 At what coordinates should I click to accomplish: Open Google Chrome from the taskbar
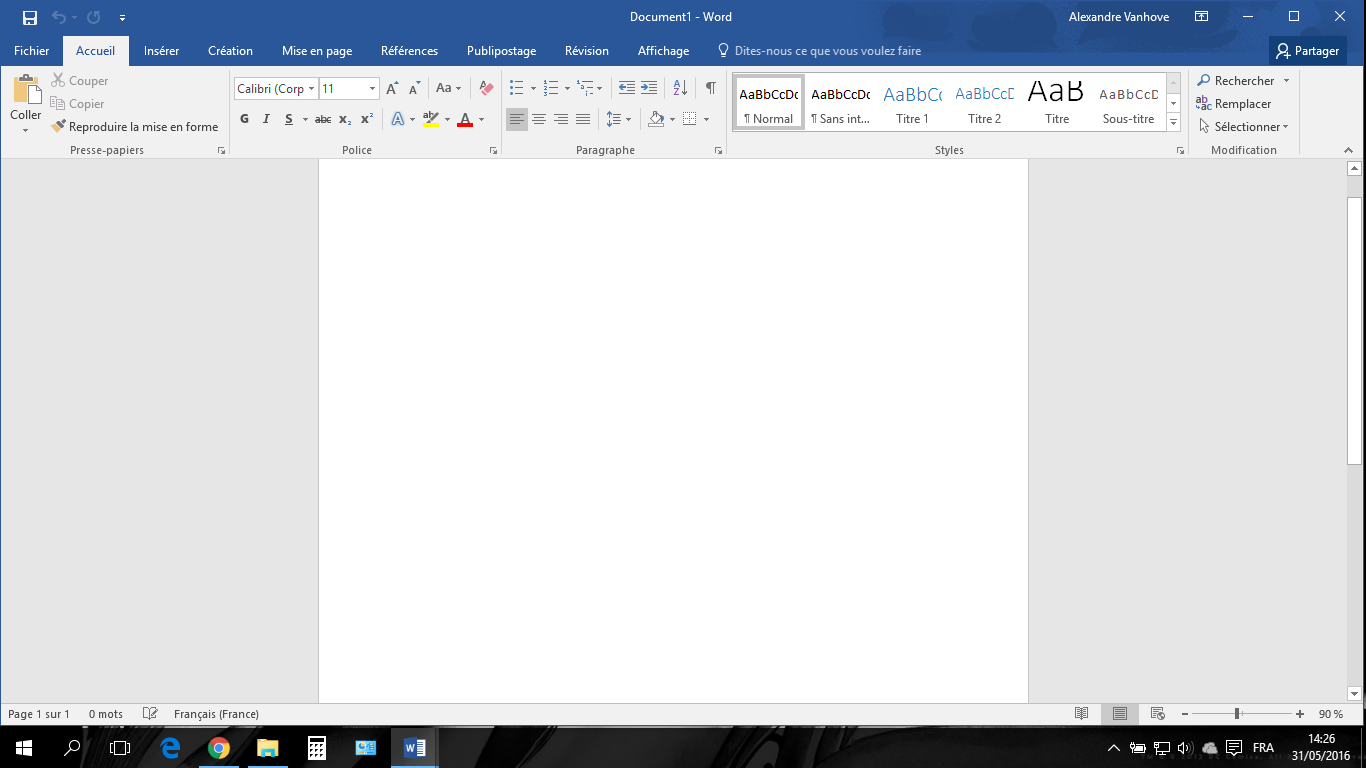pyautogui.click(x=219, y=747)
